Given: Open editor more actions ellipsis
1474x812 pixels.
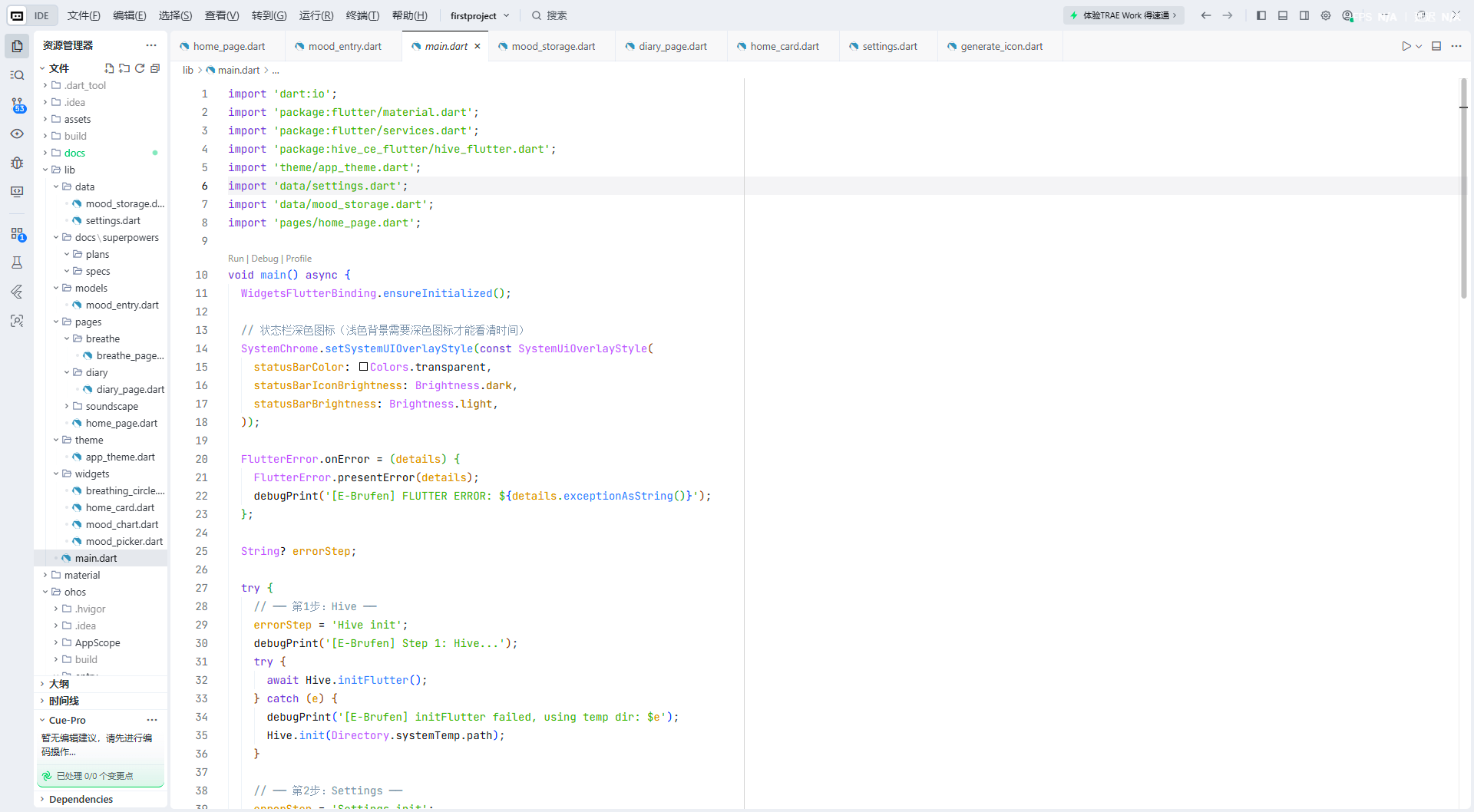Looking at the screenshot, I should click(1456, 46).
